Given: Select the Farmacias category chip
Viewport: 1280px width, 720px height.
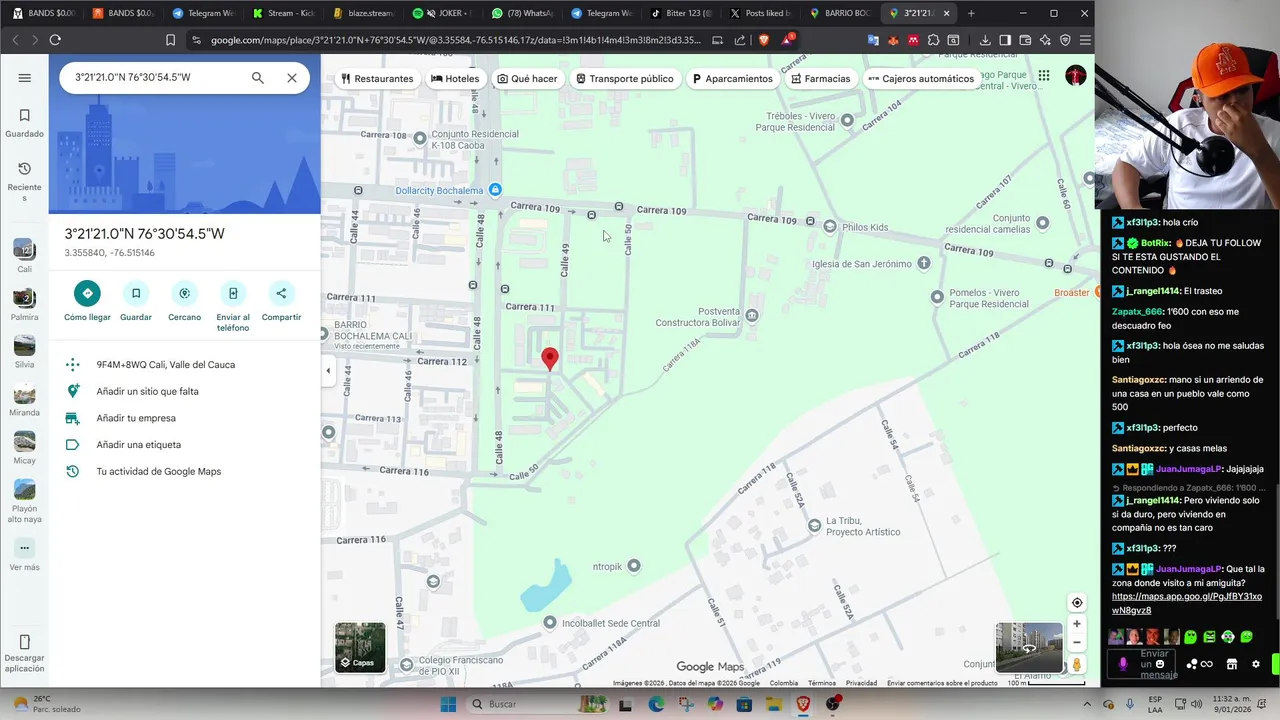Looking at the screenshot, I should pyautogui.click(x=820, y=78).
